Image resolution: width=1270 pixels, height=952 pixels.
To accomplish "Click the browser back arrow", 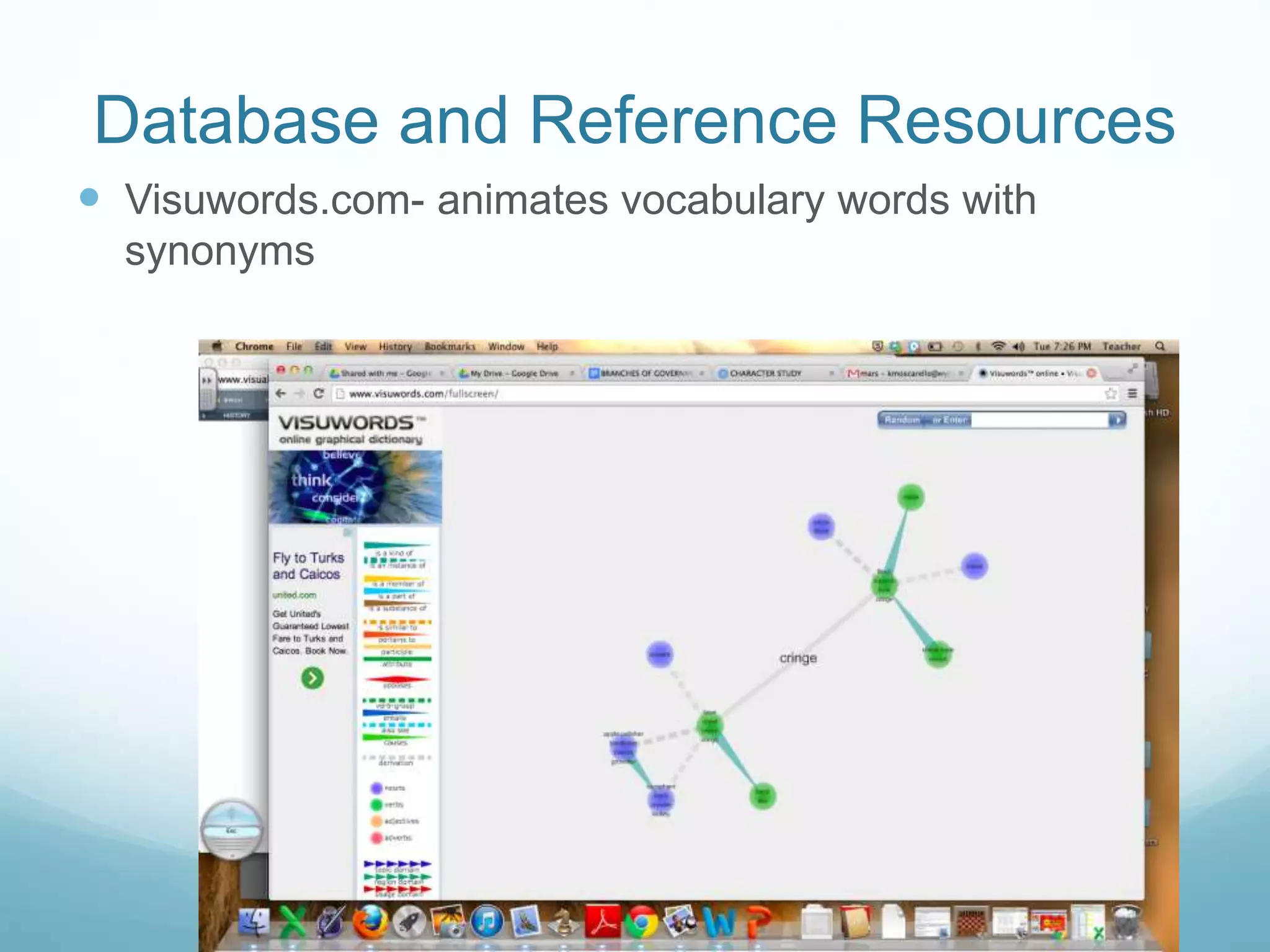I will click(281, 394).
